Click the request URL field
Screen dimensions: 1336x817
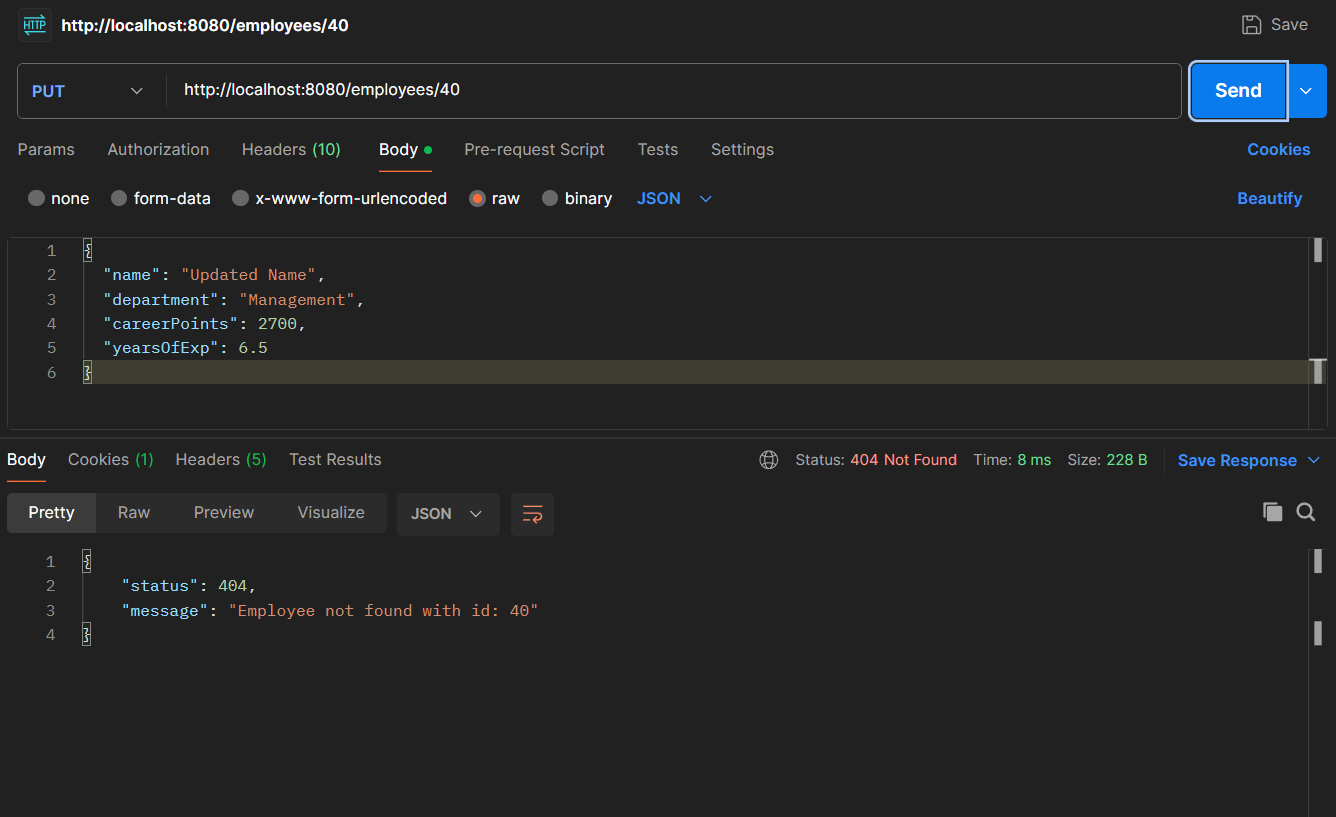[x=670, y=90]
